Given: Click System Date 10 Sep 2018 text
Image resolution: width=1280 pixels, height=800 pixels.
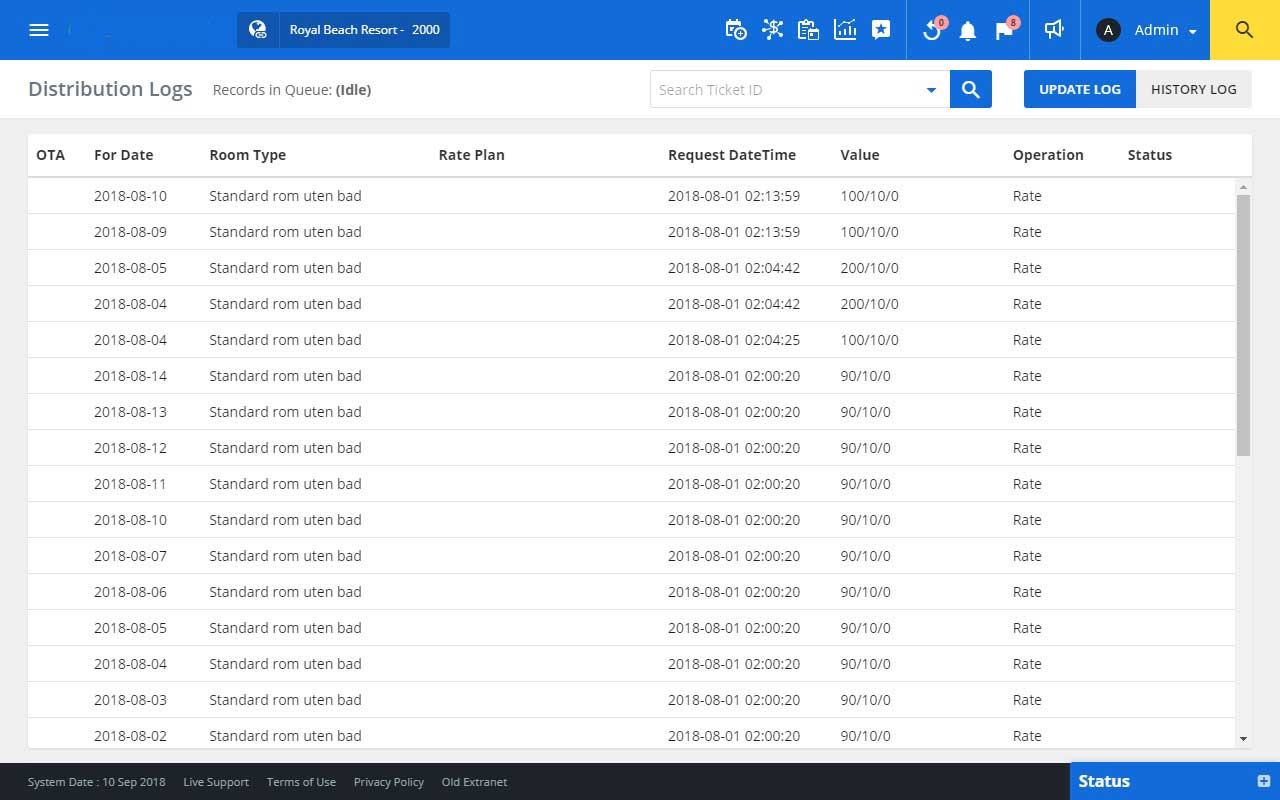Looking at the screenshot, I should coord(97,782).
